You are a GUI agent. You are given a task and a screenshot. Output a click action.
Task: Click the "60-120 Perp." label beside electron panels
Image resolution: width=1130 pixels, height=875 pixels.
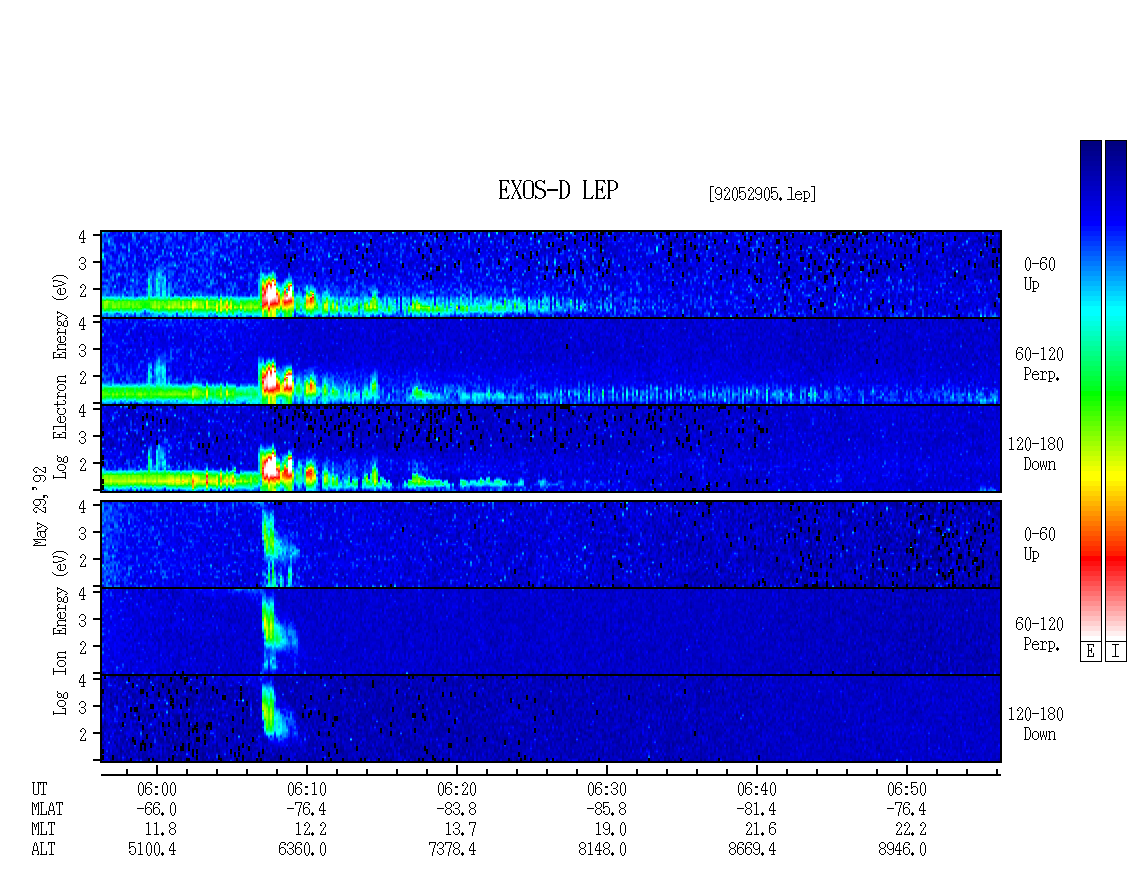click(x=1039, y=364)
